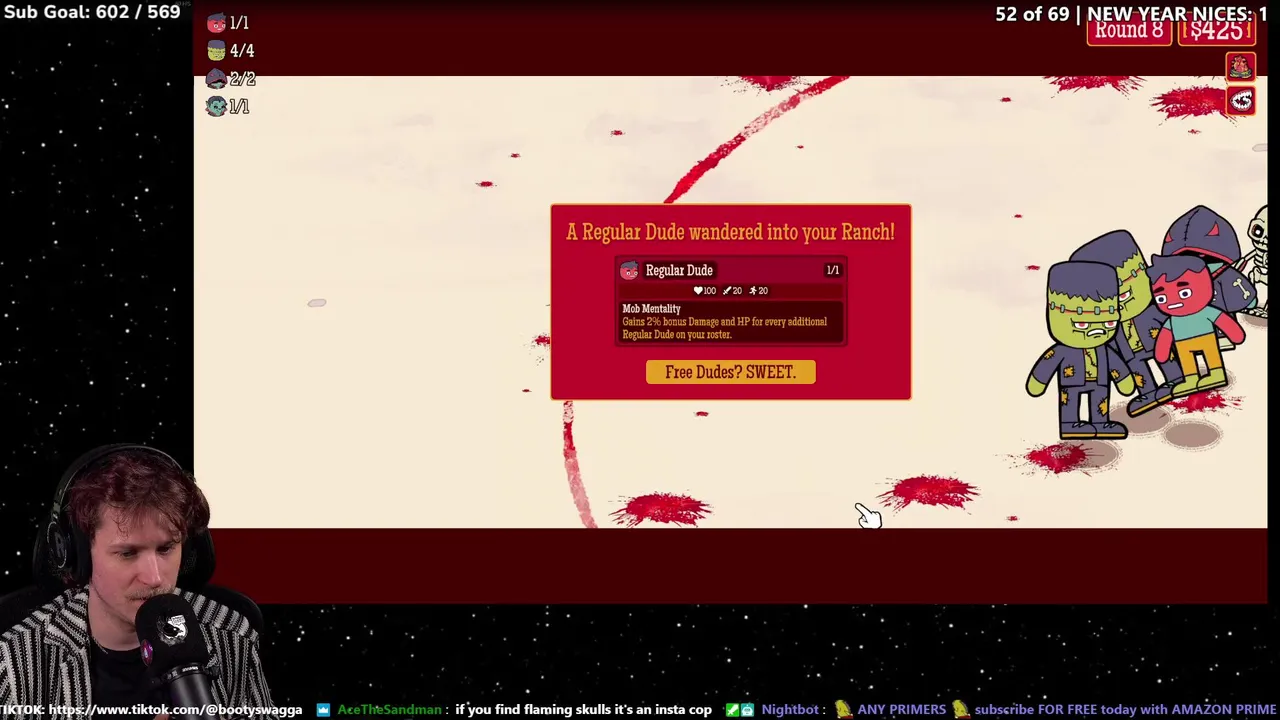
Task: Click the 'Gains 2% bonus Damage' description text
Action: tap(725, 328)
